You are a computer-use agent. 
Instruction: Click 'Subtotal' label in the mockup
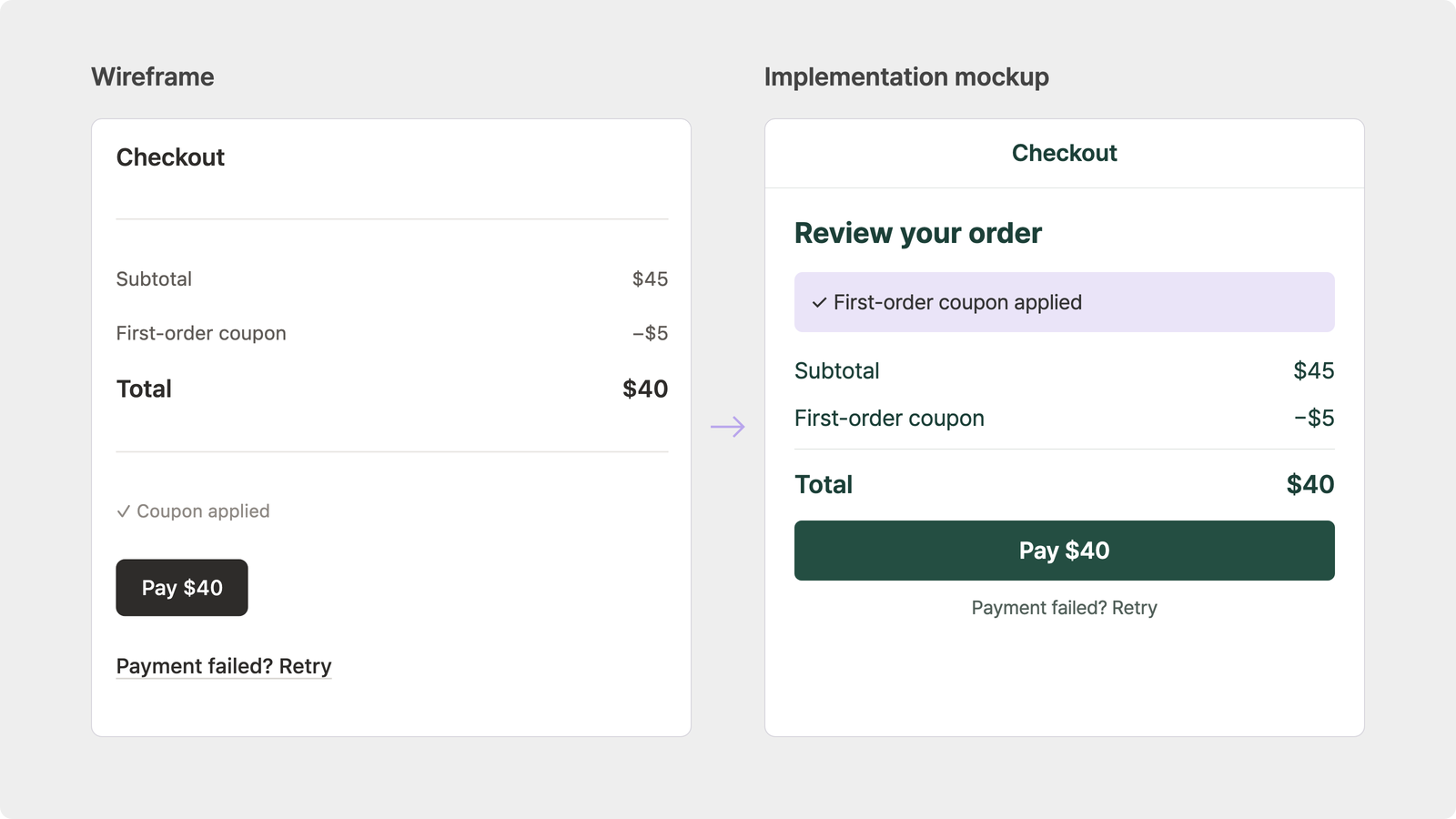click(x=837, y=370)
